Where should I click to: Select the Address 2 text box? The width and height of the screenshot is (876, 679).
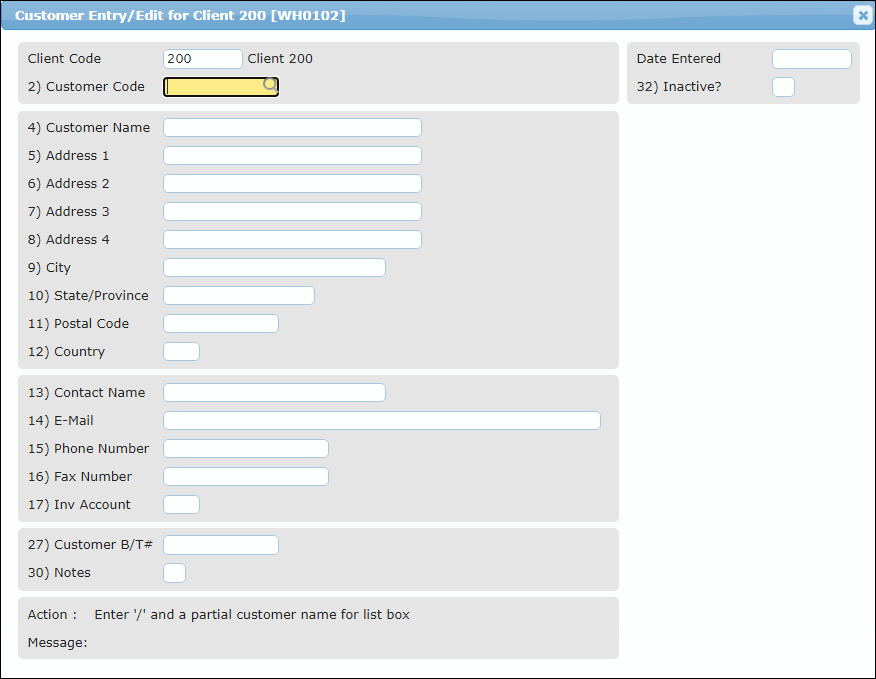click(292, 184)
